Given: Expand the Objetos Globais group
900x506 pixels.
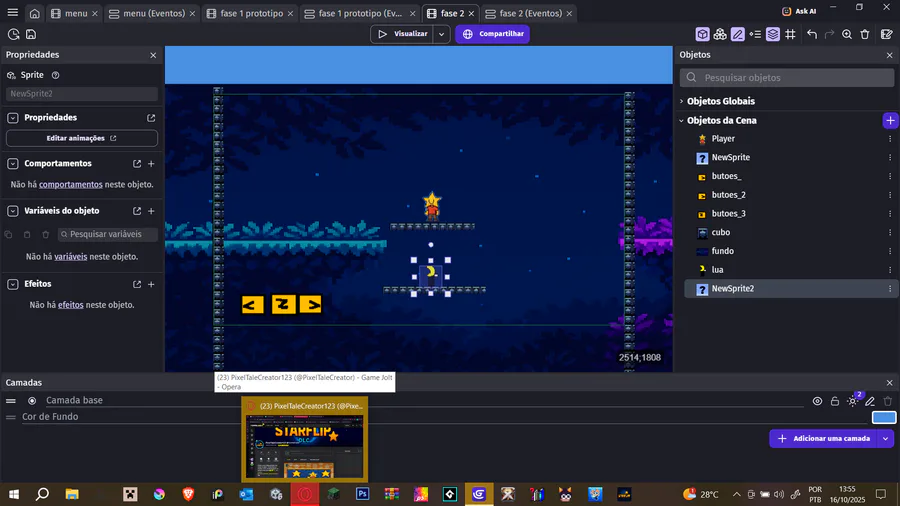Looking at the screenshot, I should [x=682, y=101].
